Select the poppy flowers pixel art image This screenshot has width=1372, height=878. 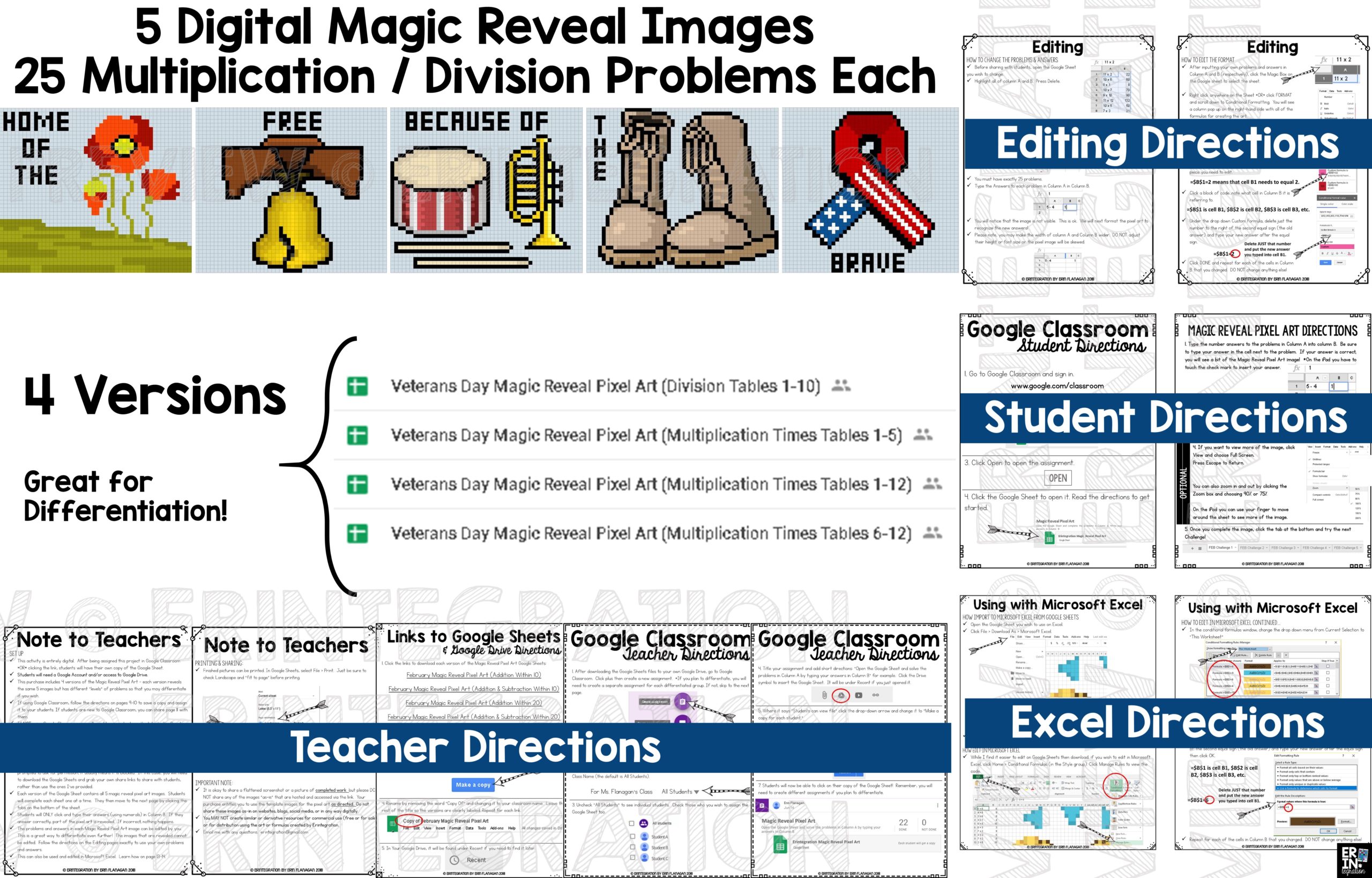click(96, 190)
